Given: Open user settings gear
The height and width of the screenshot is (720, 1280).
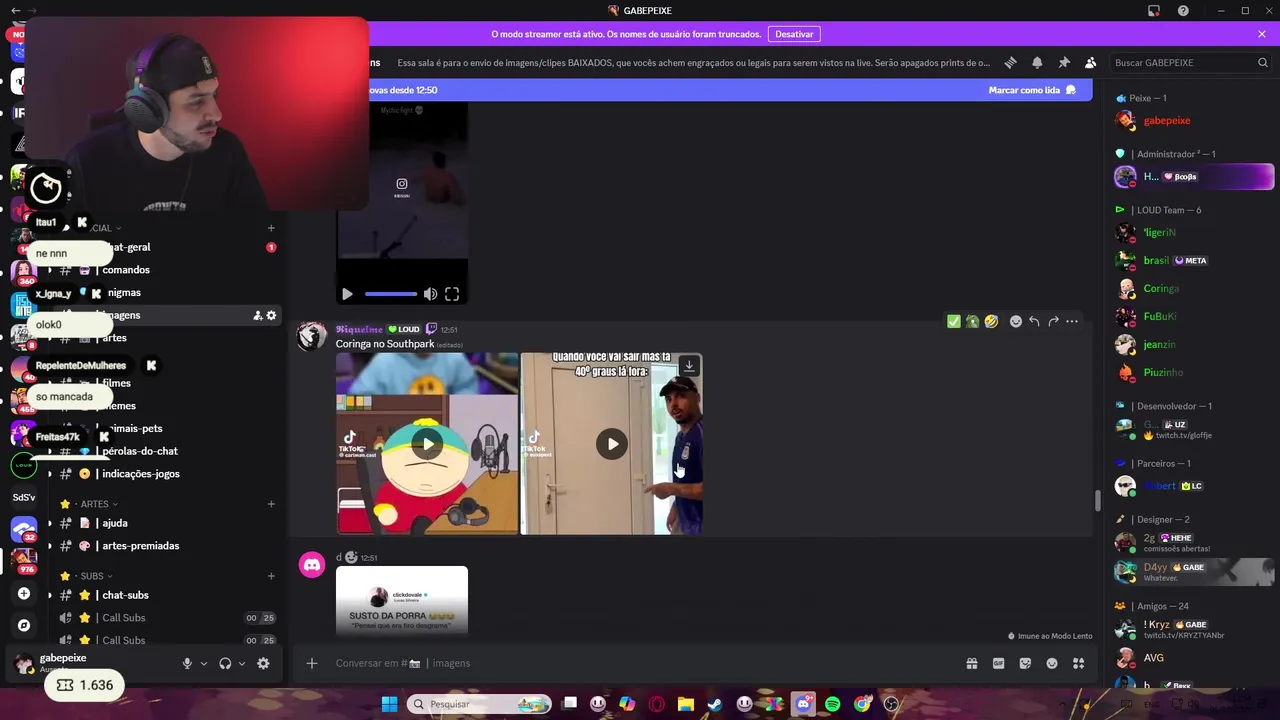Looking at the screenshot, I should point(263,663).
